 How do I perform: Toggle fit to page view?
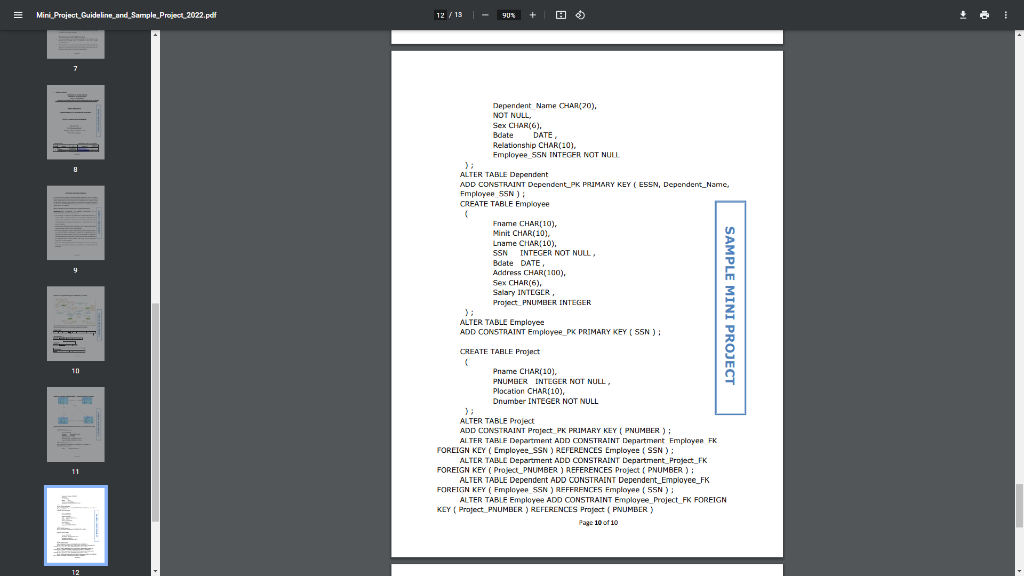[x=563, y=15]
